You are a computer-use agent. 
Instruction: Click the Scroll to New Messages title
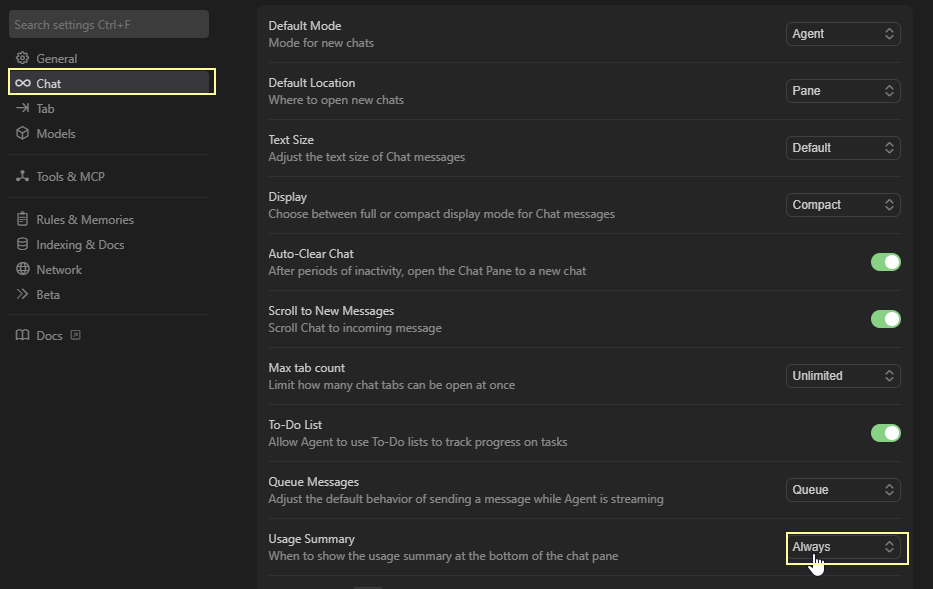coord(331,311)
